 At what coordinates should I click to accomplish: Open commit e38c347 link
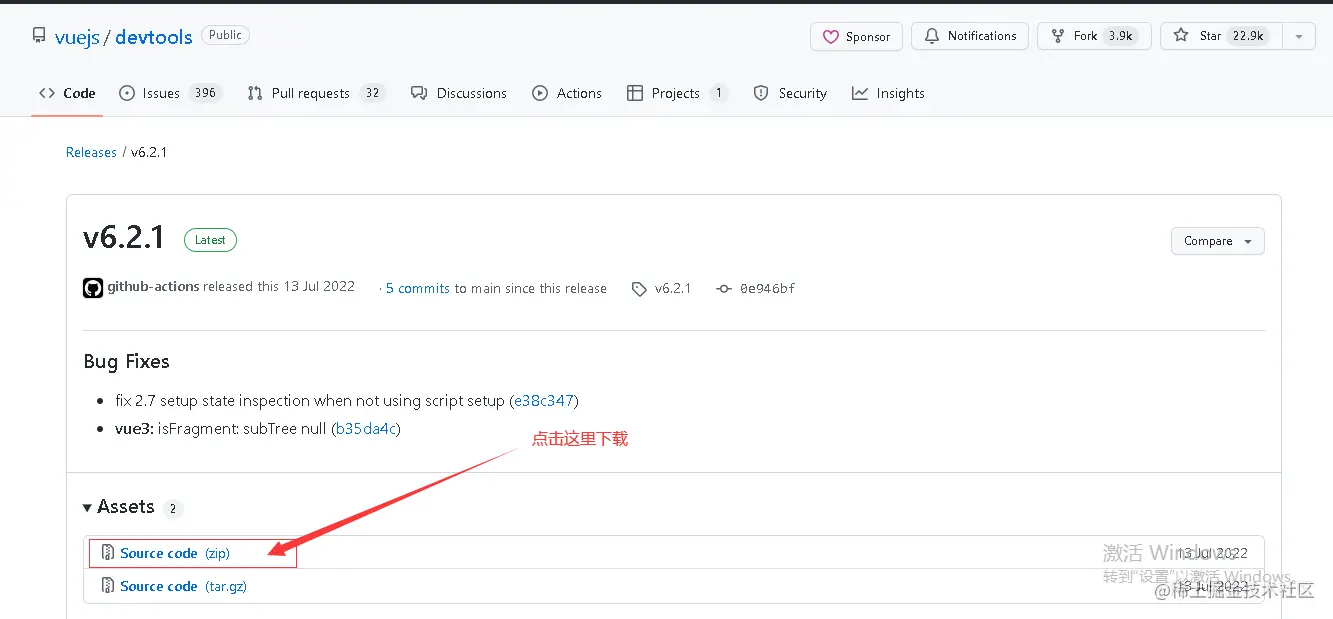tap(544, 400)
